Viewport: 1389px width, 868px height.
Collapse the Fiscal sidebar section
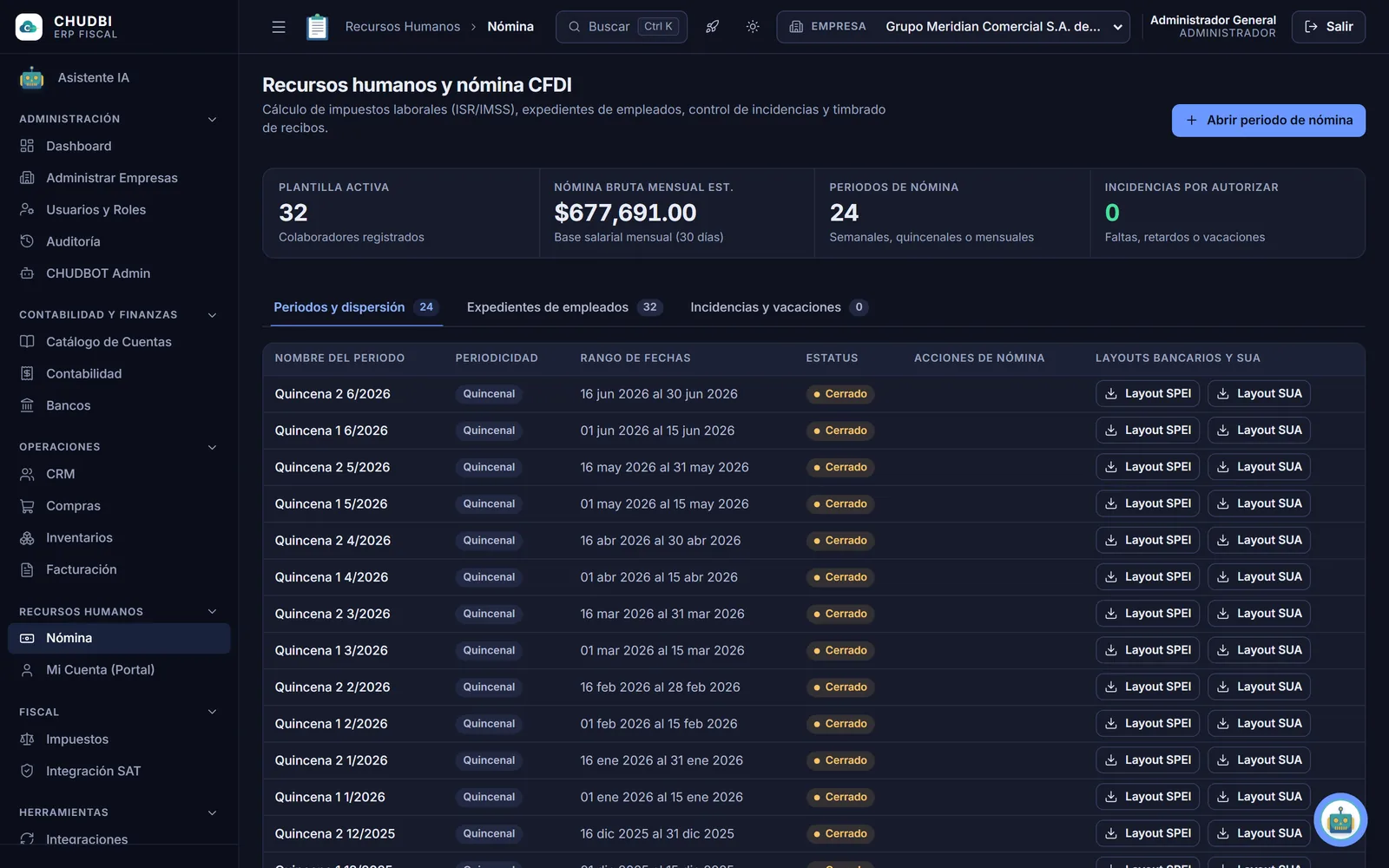tap(212, 712)
